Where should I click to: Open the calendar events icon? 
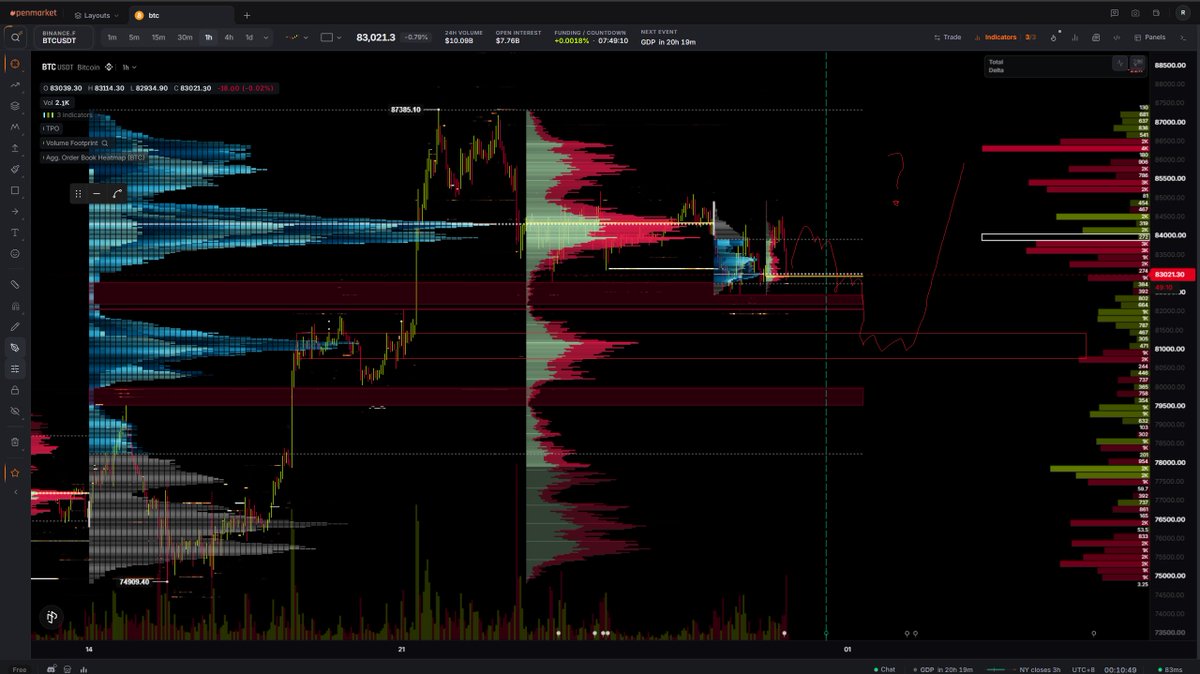[x=1095, y=37]
